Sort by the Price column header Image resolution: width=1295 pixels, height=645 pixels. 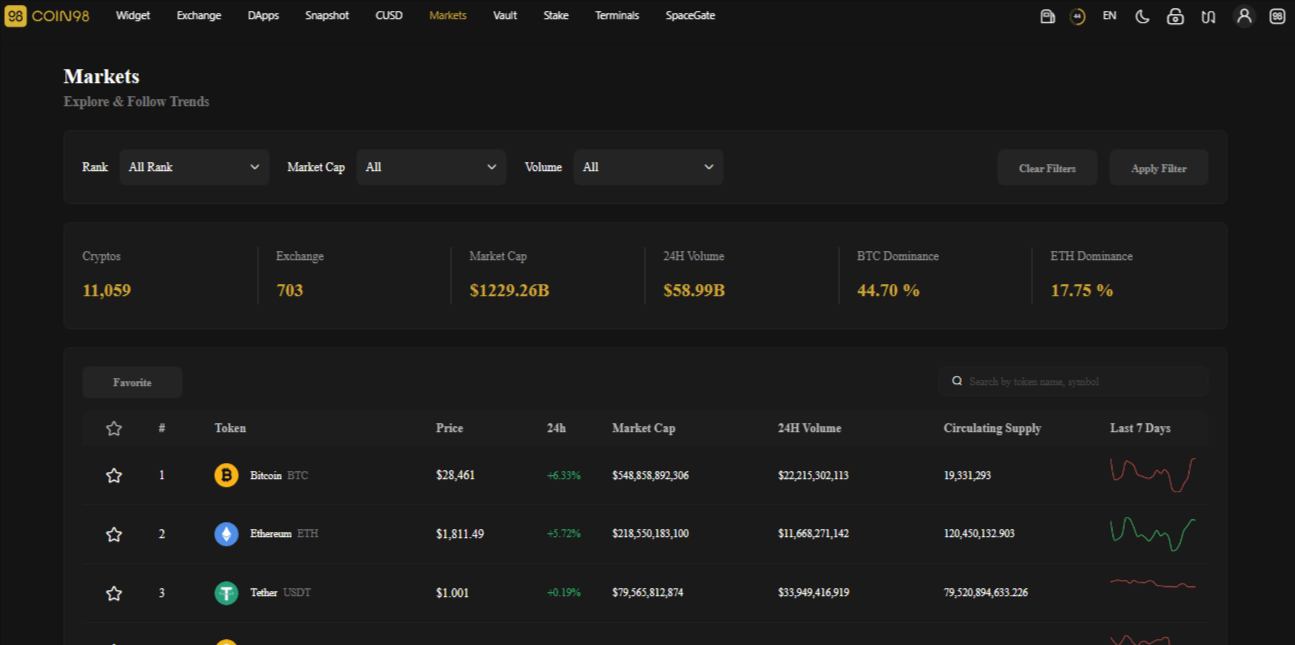pyautogui.click(x=450, y=428)
